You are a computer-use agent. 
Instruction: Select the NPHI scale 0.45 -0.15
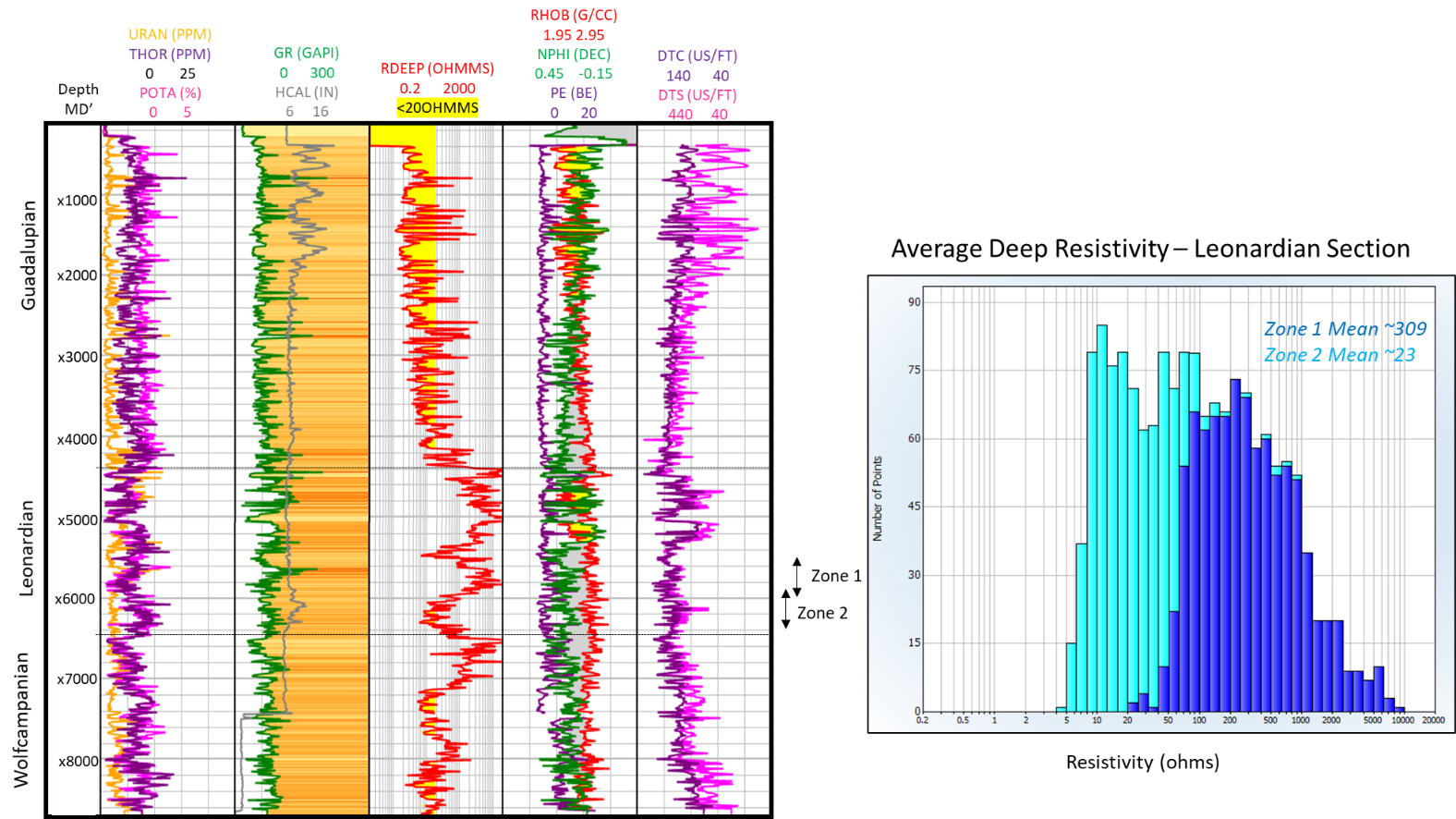574,73
